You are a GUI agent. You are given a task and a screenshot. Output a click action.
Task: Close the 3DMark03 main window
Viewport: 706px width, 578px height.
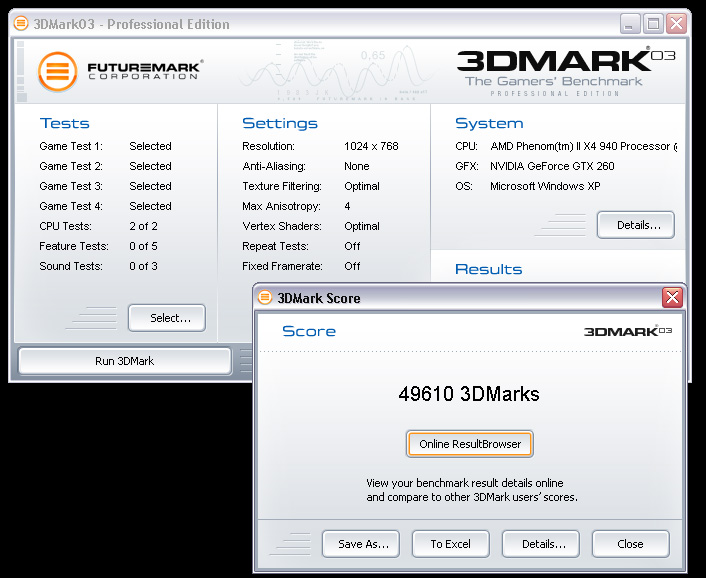[x=676, y=23]
